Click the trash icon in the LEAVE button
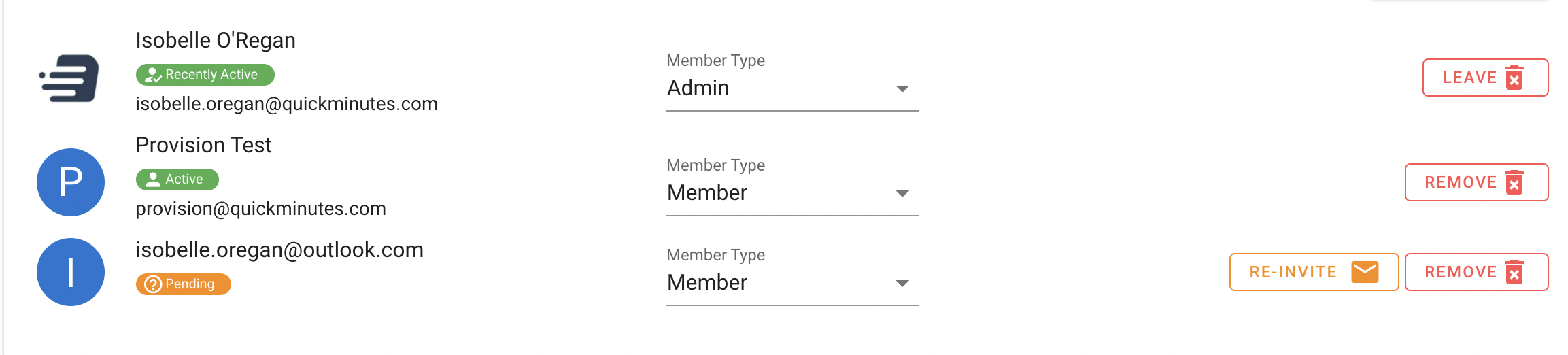 [x=1514, y=78]
